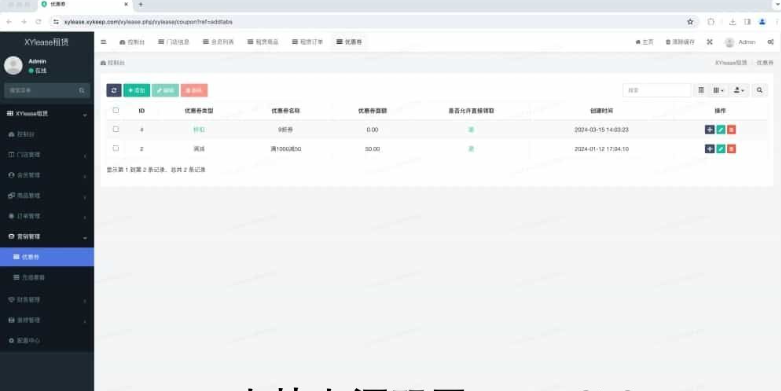Click the drag-move icon in the 满1000减50 row

pos(710,148)
